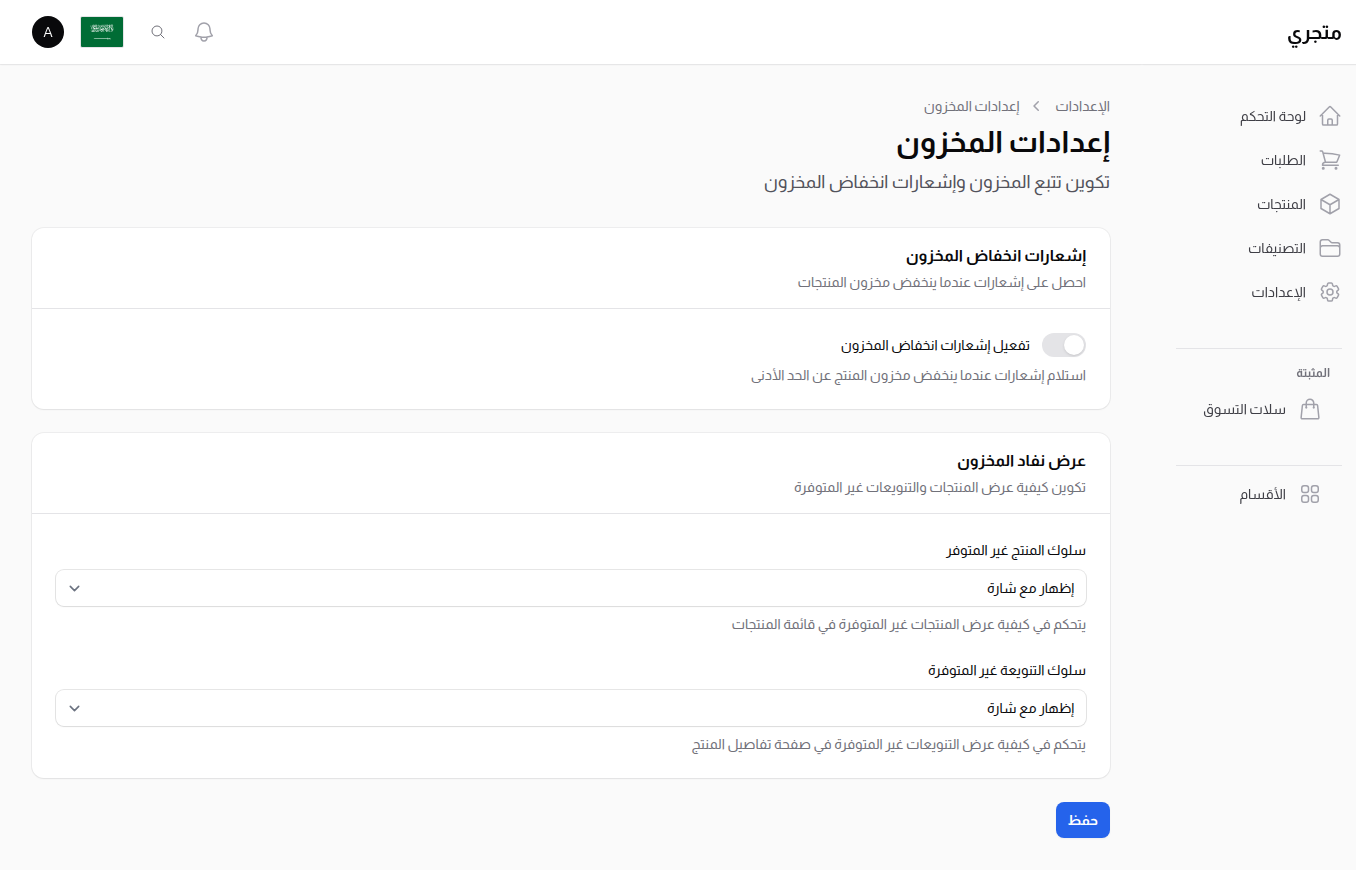Enable low stock notifications toggle

1063,344
